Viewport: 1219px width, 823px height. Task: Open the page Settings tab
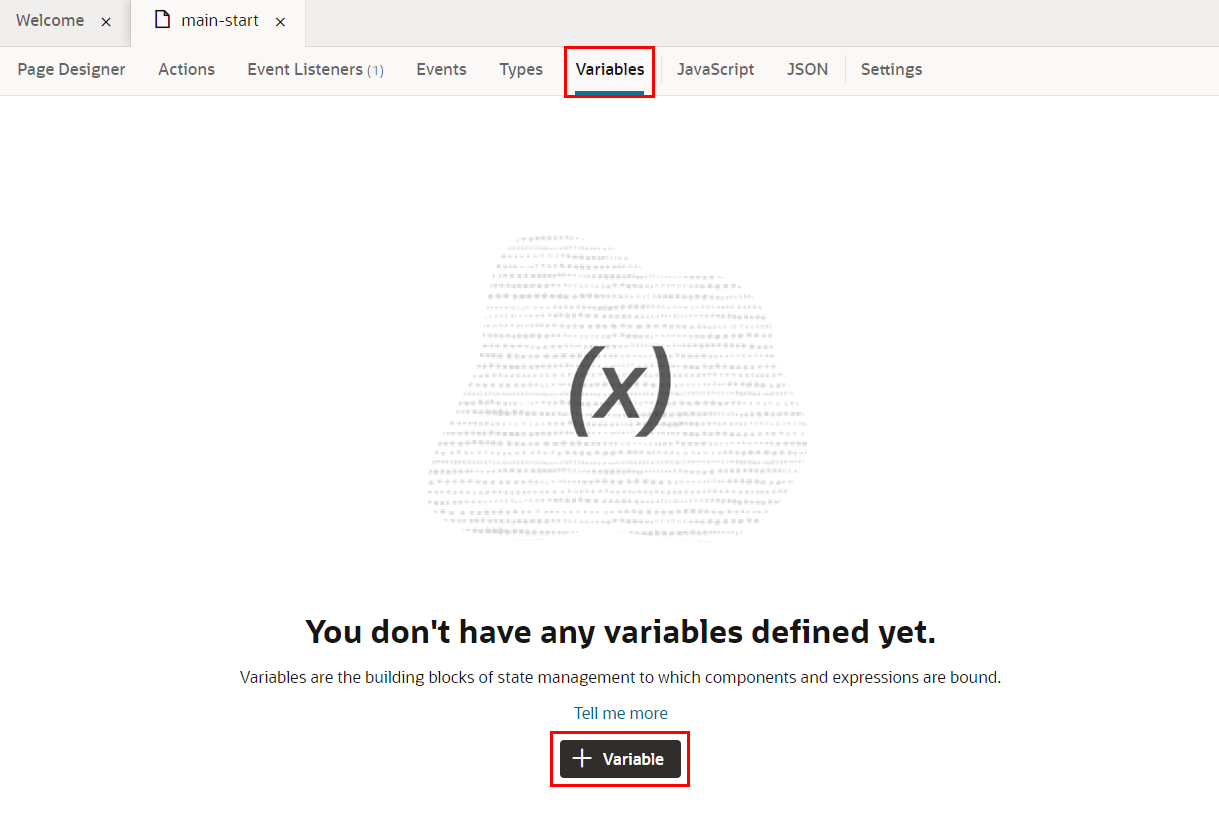[891, 69]
